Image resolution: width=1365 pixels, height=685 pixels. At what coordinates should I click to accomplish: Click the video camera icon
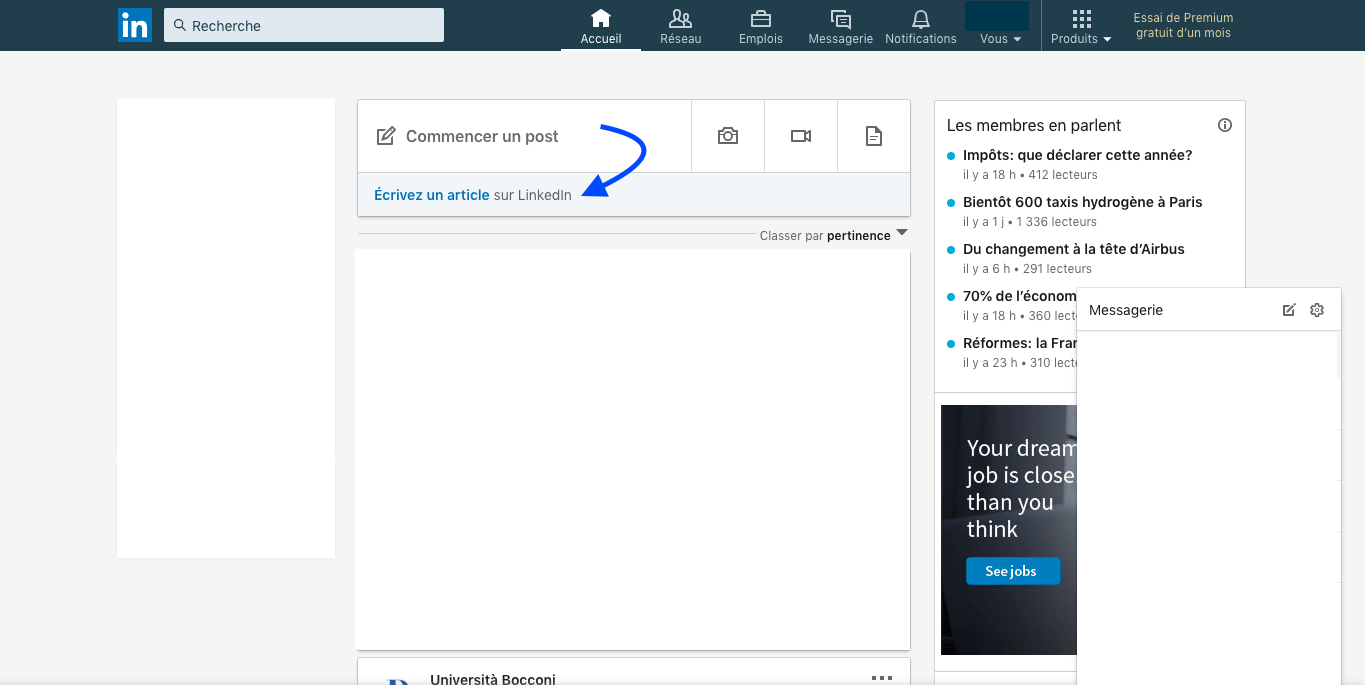pyautogui.click(x=801, y=136)
